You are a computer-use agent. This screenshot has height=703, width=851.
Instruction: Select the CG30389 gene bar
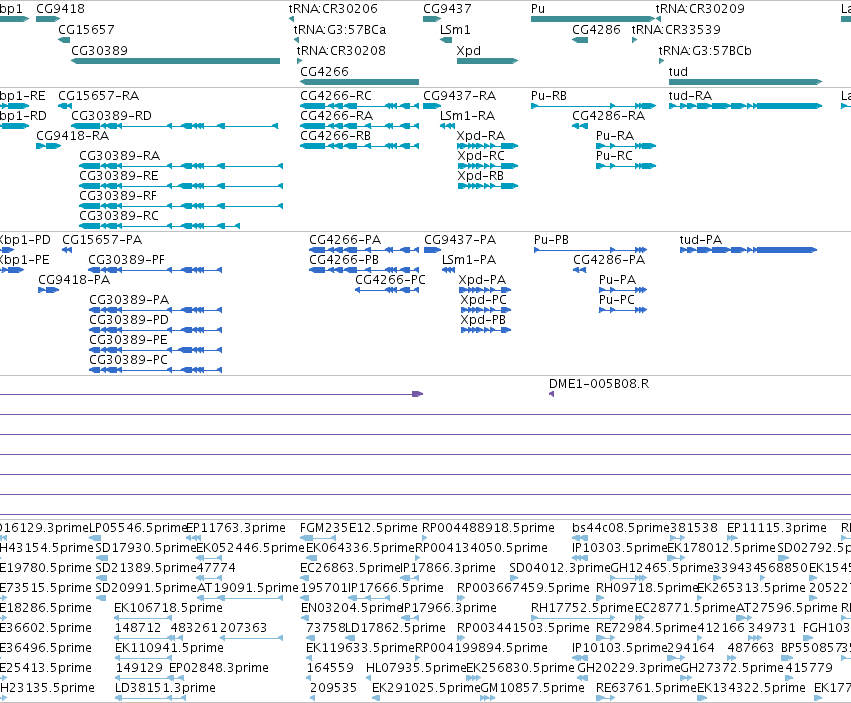click(175, 61)
